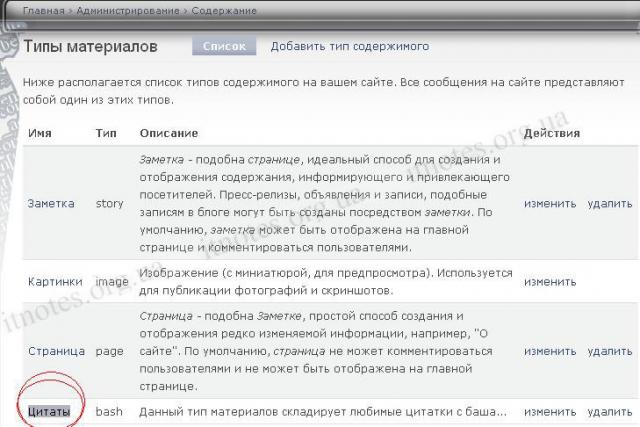Select the Имя column header
Viewport: 640px width, 427px height.
click(40, 133)
